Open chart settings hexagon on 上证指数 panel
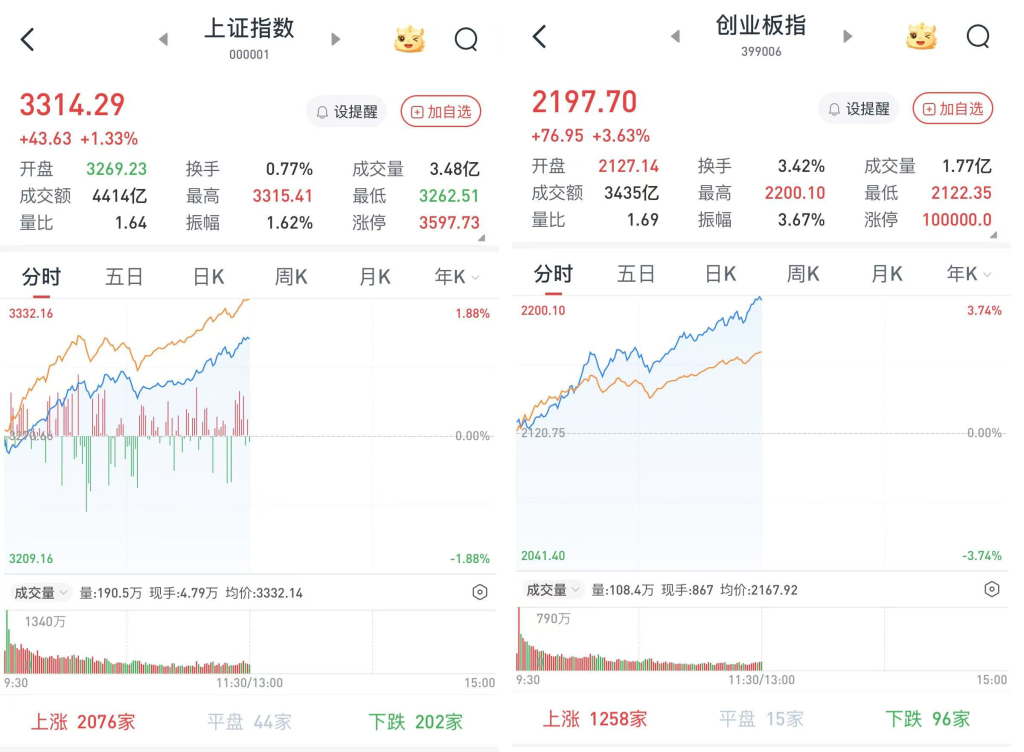This screenshot has width=1024, height=752. pyautogui.click(x=480, y=593)
